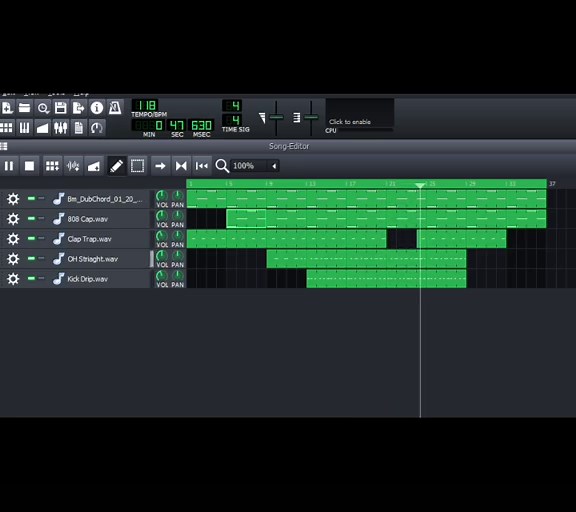Click the bar 37 marker on the timeline
This screenshot has height=512, width=576.
click(x=552, y=184)
